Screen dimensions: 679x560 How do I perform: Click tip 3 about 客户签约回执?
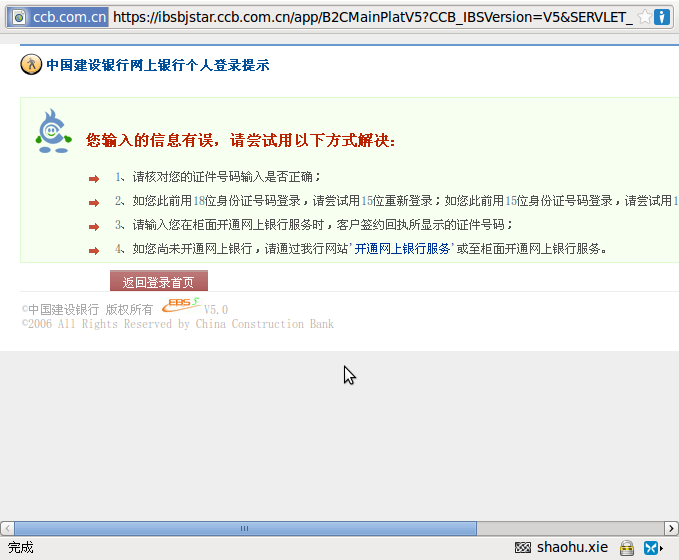(314, 224)
